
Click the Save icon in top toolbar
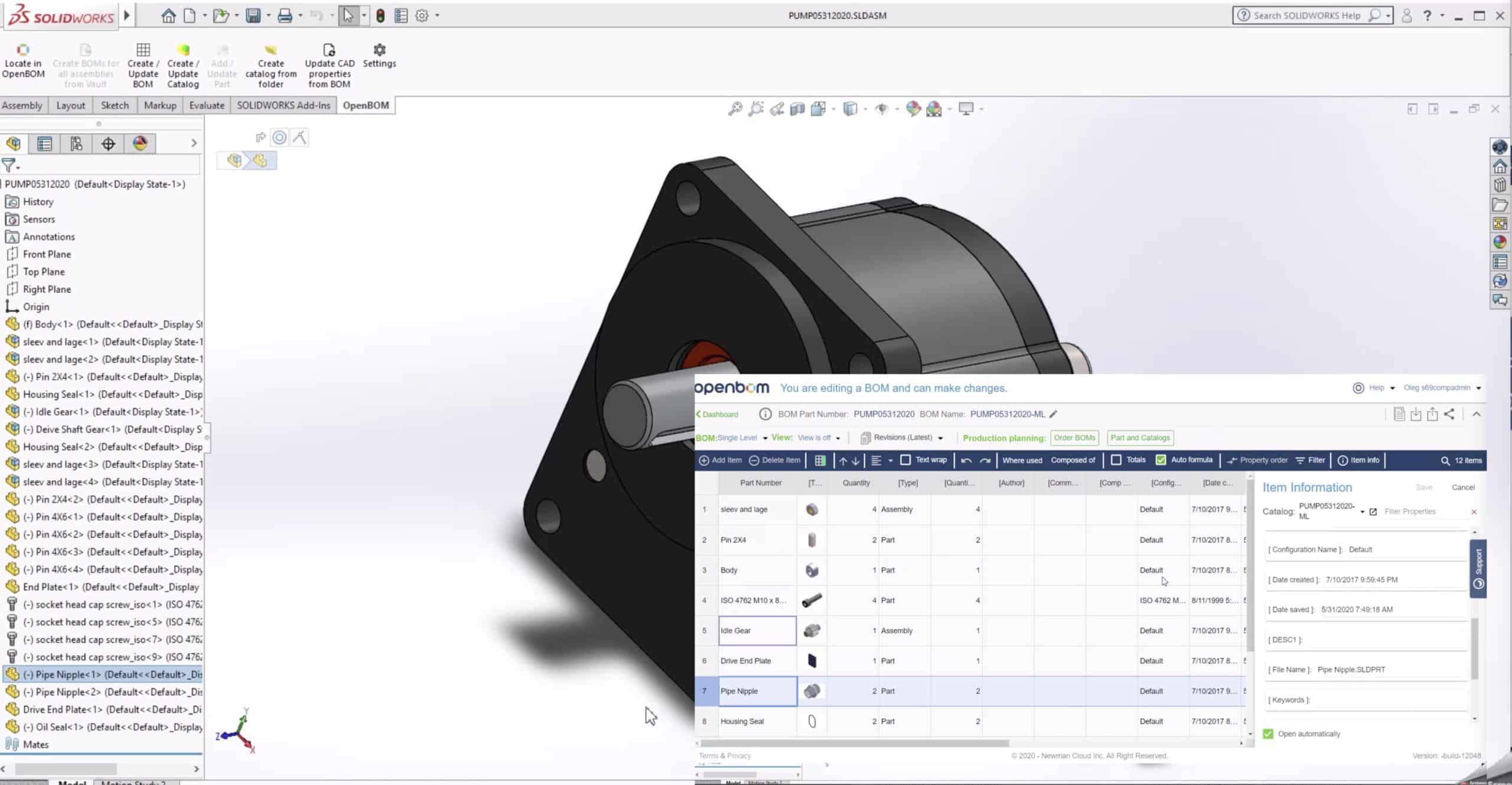[x=253, y=15]
